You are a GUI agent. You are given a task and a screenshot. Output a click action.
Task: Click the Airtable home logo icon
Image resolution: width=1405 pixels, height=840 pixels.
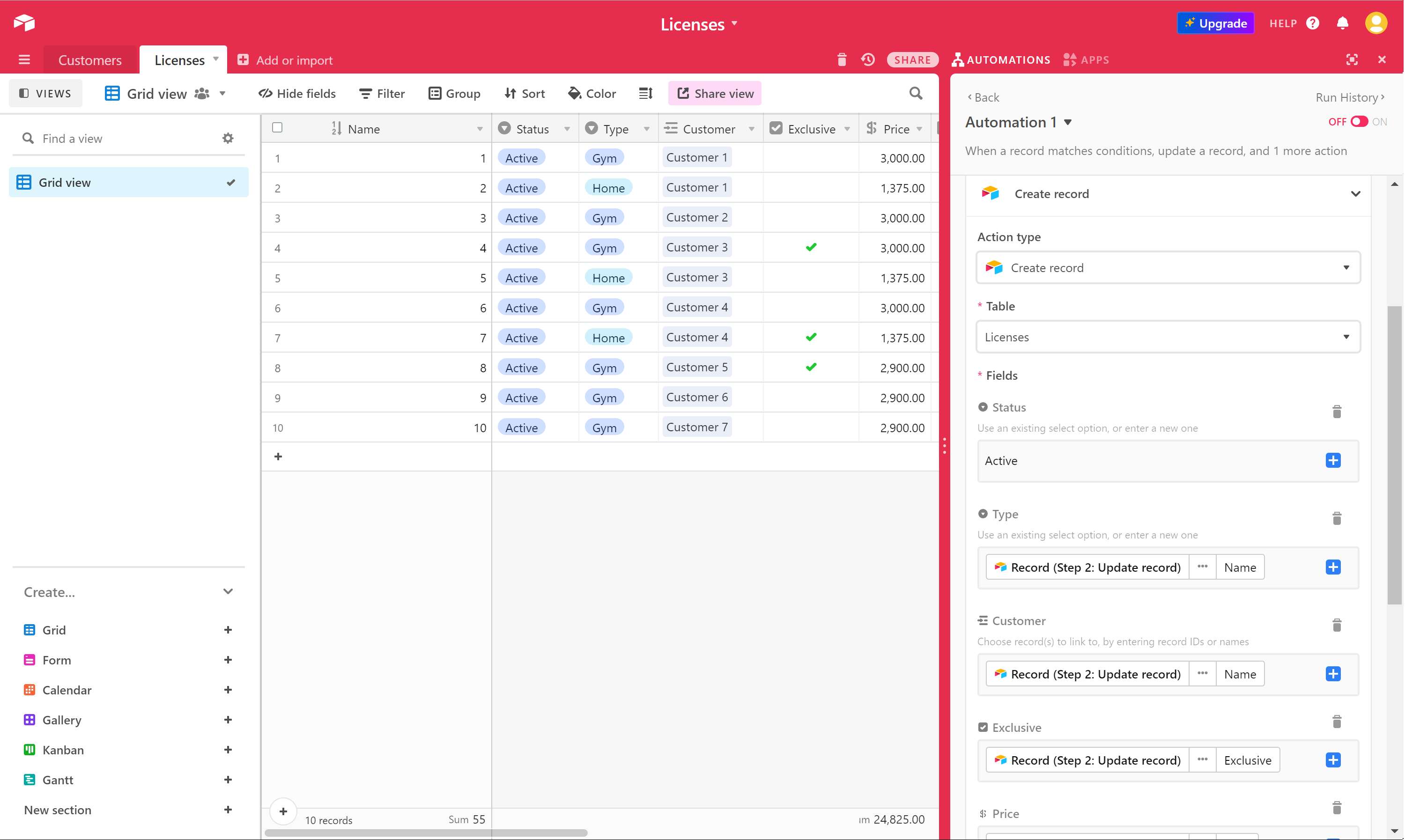24,22
